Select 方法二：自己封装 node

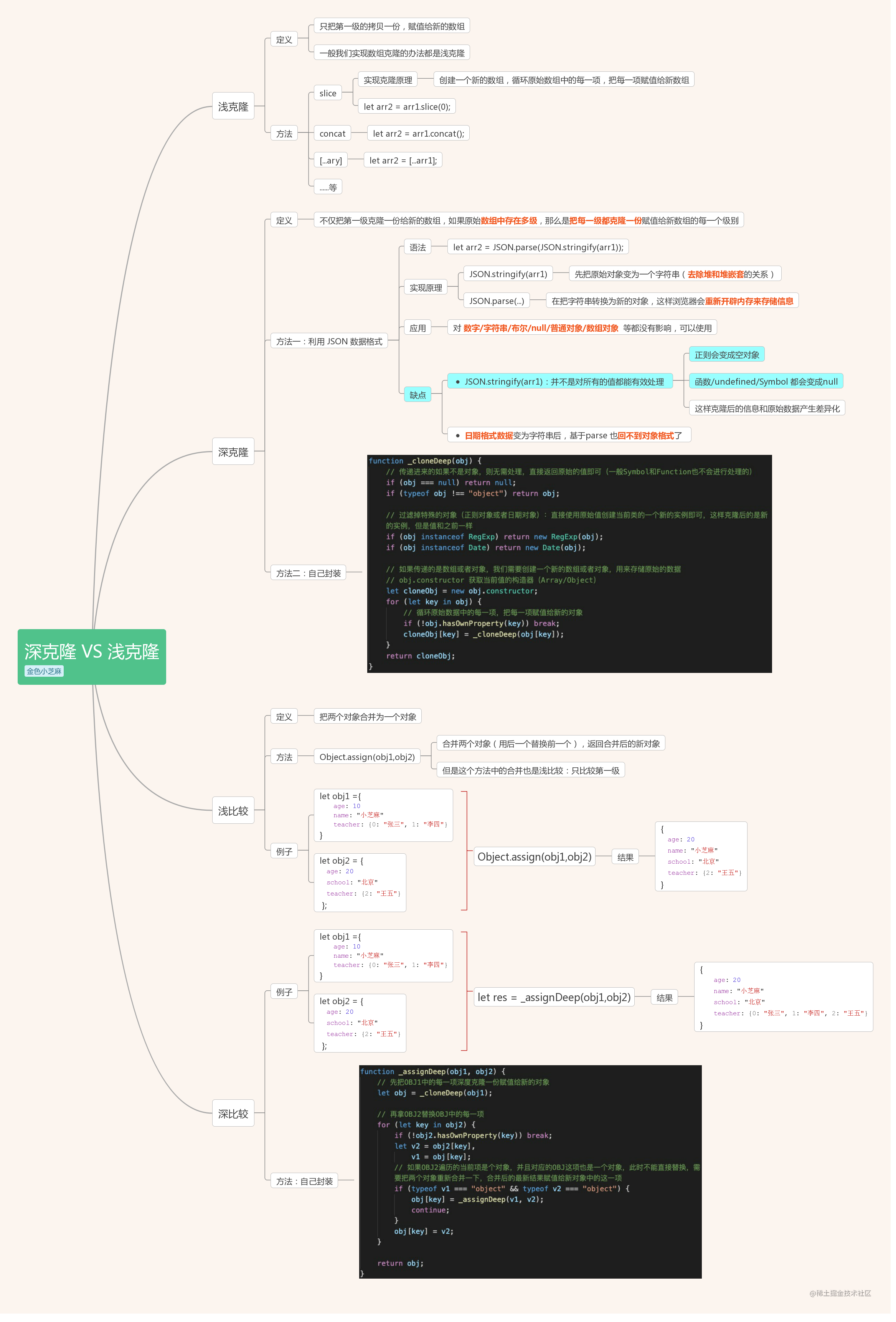coord(308,573)
